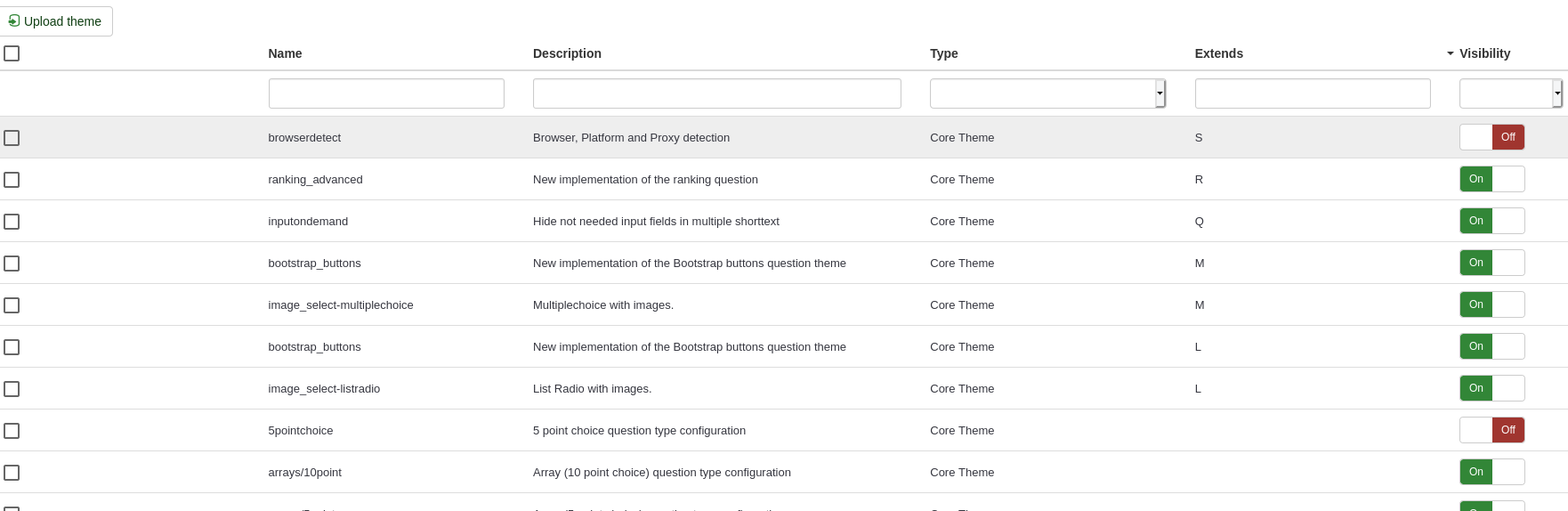Click the Extends column header
Image resolution: width=1568 pixels, height=511 pixels.
[x=1218, y=53]
